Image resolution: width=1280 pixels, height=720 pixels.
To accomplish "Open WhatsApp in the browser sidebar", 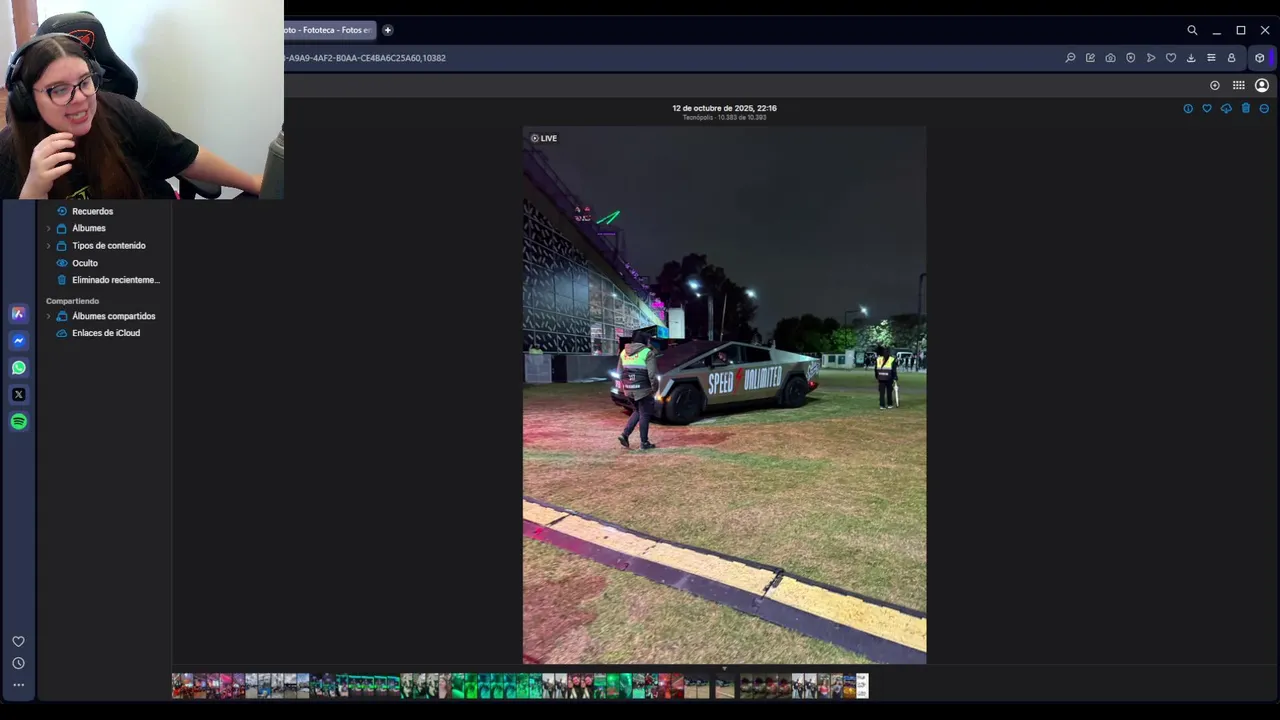I will pyautogui.click(x=18, y=367).
